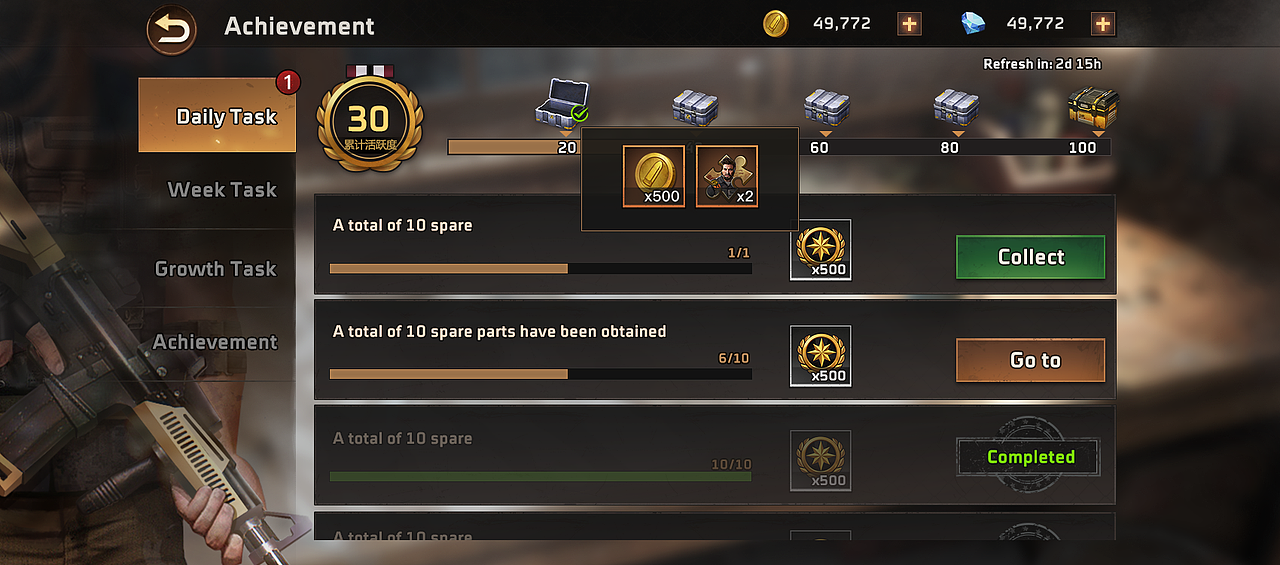Click the gold coin icon beside the 49,772 coin balance

coord(775,24)
